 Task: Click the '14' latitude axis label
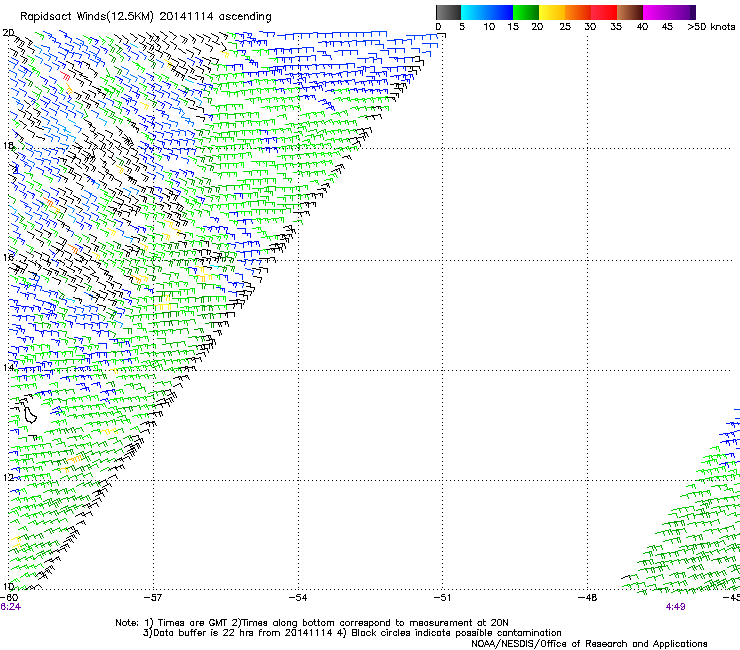tap(8, 367)
